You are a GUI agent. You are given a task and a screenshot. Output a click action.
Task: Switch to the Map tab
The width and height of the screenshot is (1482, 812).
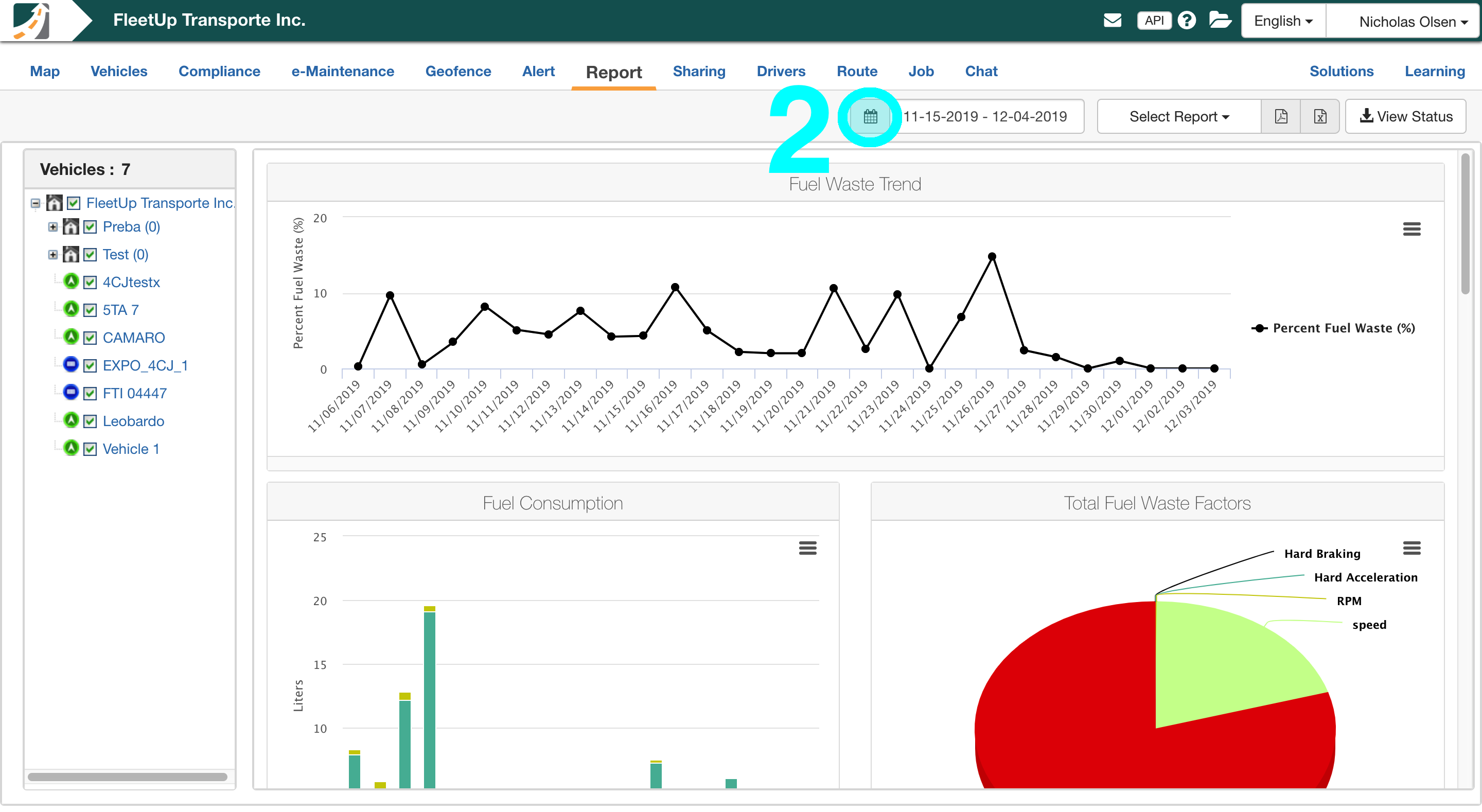coord(45,72)
